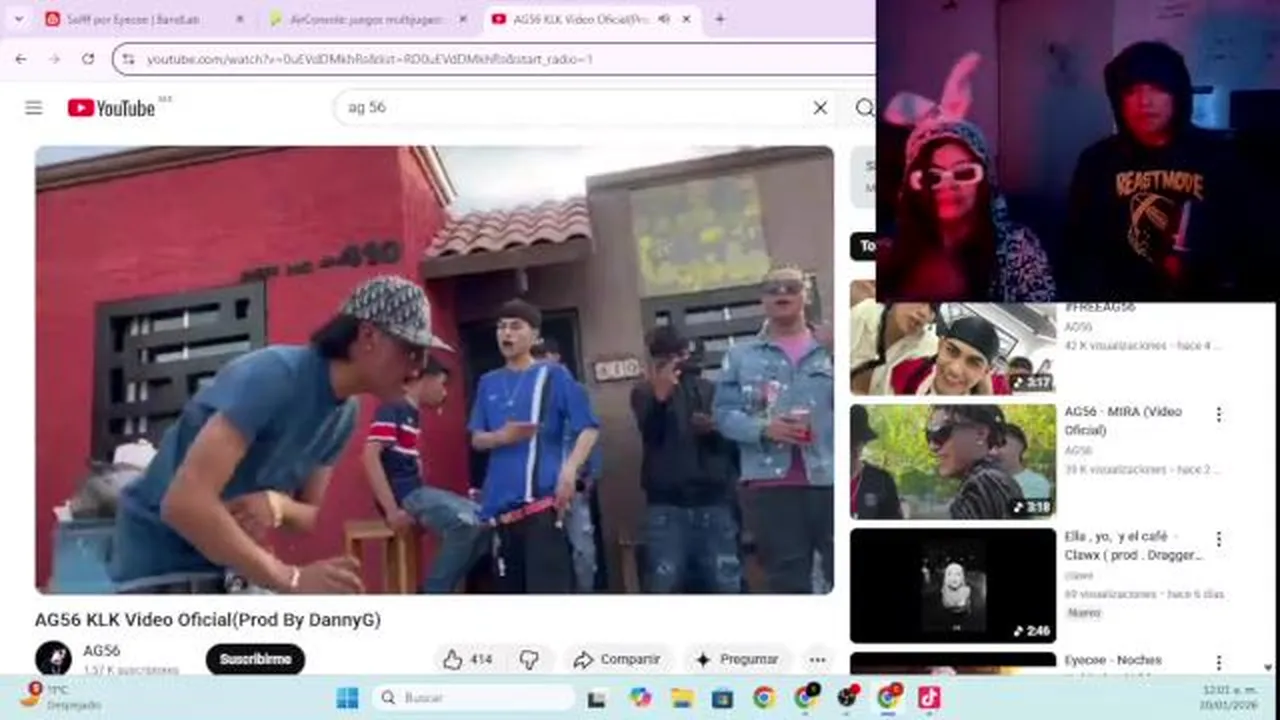
Task: Focus the taskbar Buscar search box
Action: [x=474, y=698]
